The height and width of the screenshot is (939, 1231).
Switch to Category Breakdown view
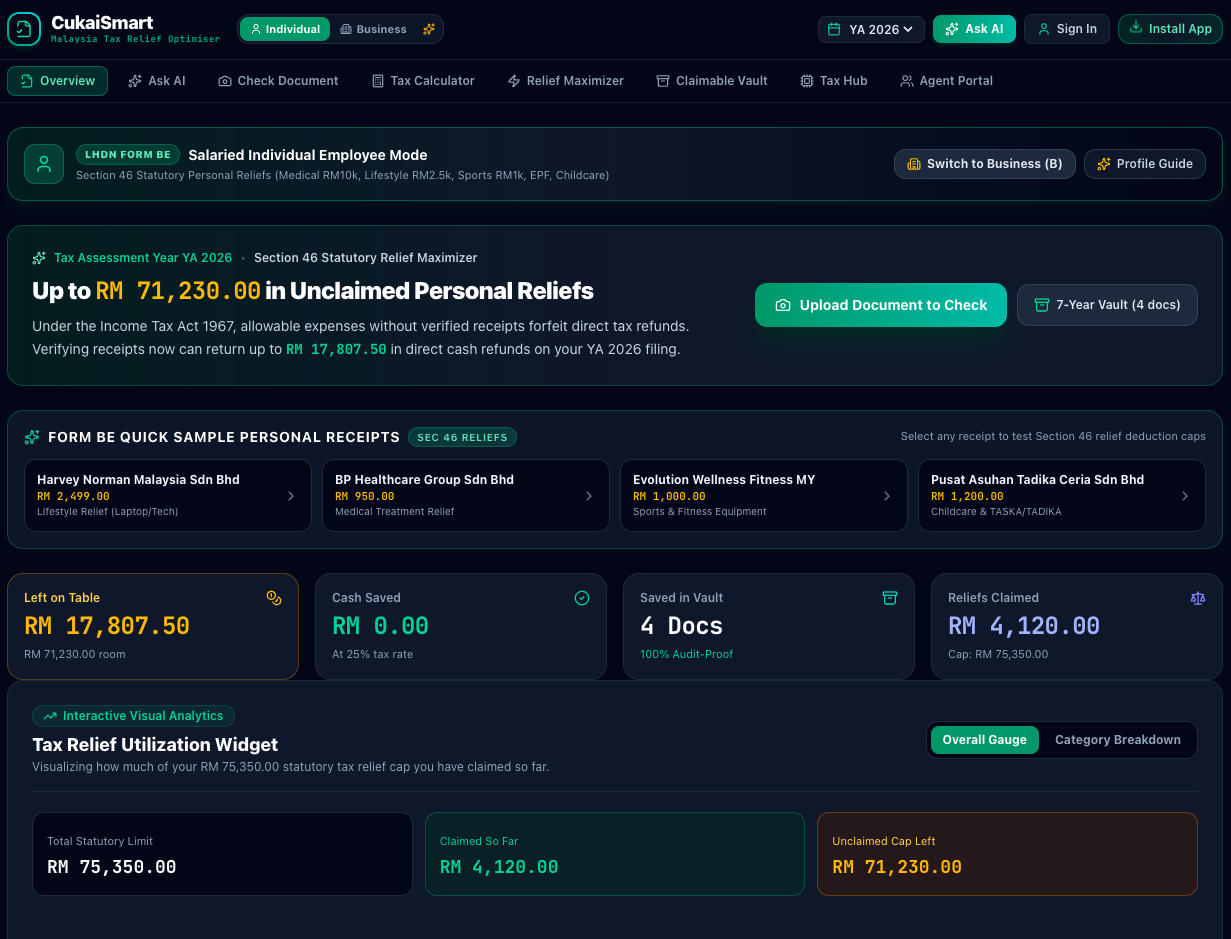(x=1117, y=740)
